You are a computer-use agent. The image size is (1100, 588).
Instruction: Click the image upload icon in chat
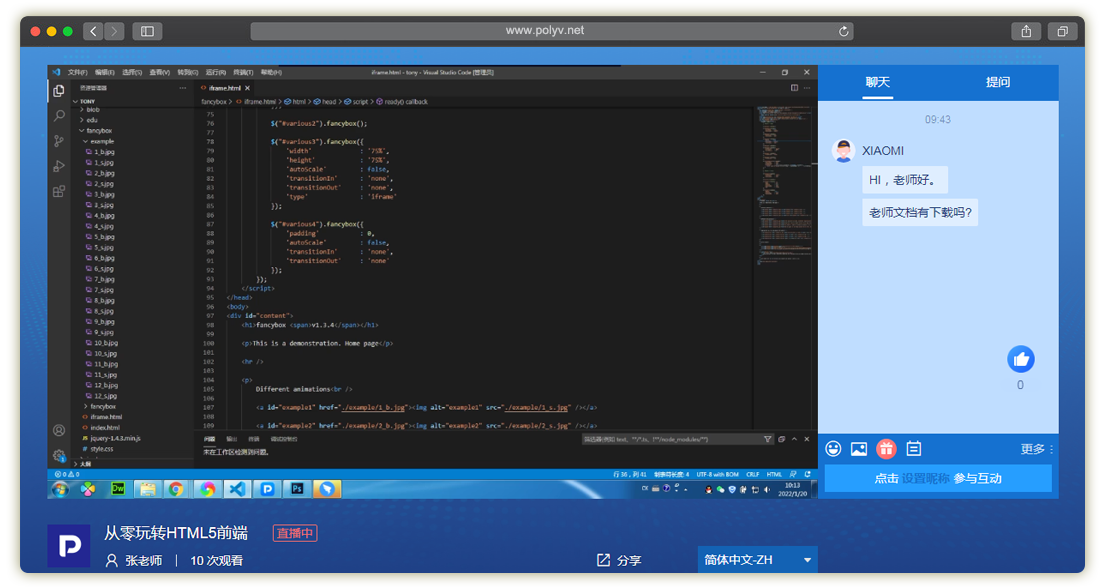coord(859,449)
